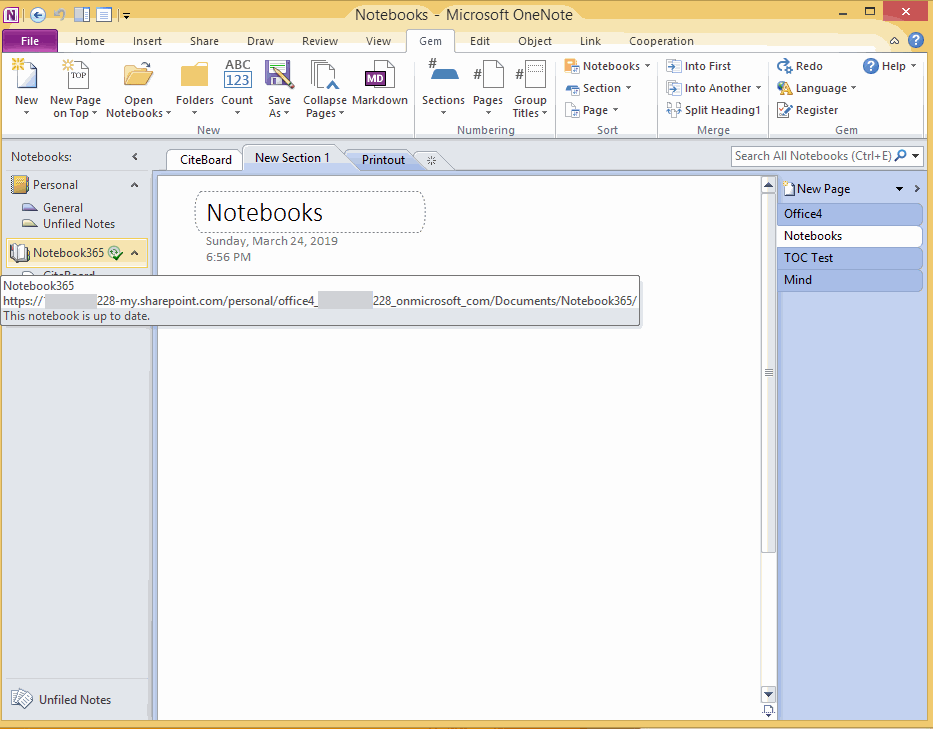Click New Page button in page list
This screenshot has height=729, width=933.
pyautogui.click(x=816, y=189)
